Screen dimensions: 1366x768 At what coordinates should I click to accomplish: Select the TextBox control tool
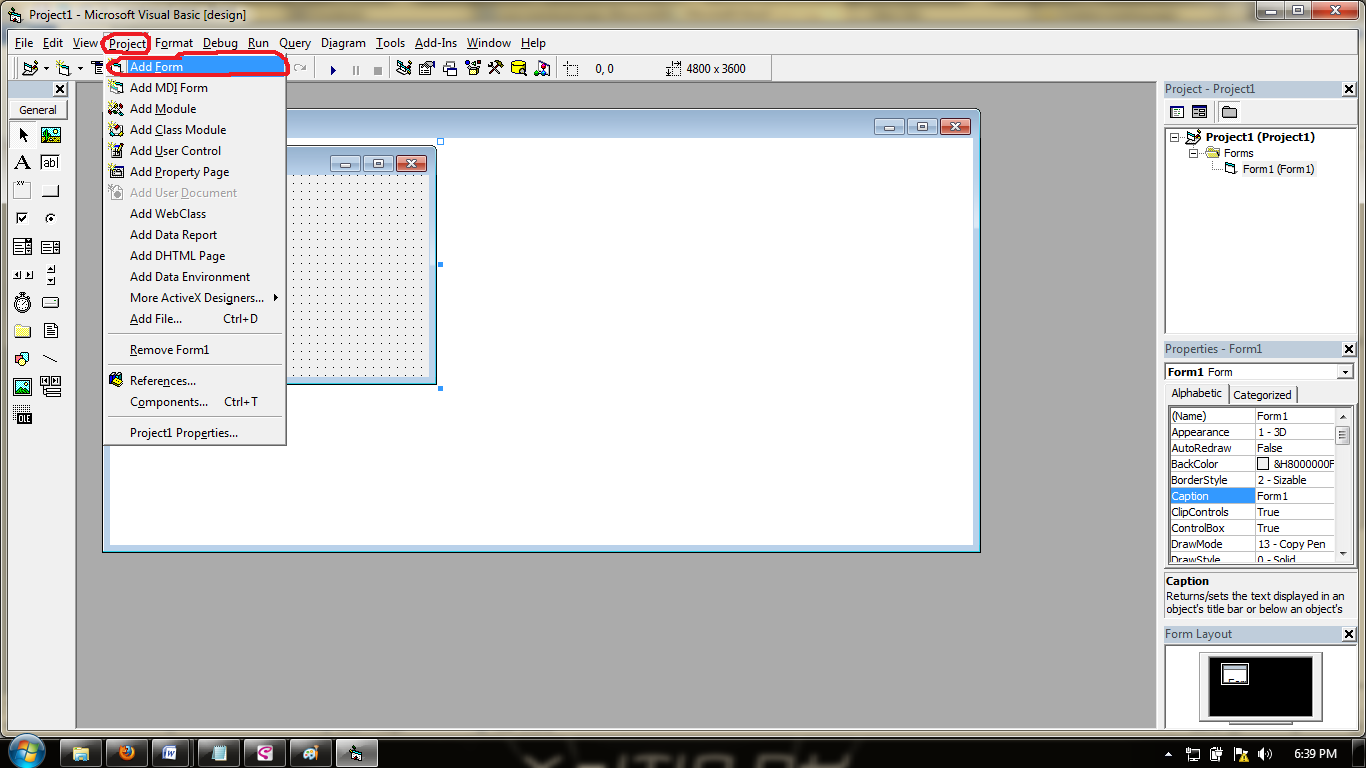[x=51, y=163]
